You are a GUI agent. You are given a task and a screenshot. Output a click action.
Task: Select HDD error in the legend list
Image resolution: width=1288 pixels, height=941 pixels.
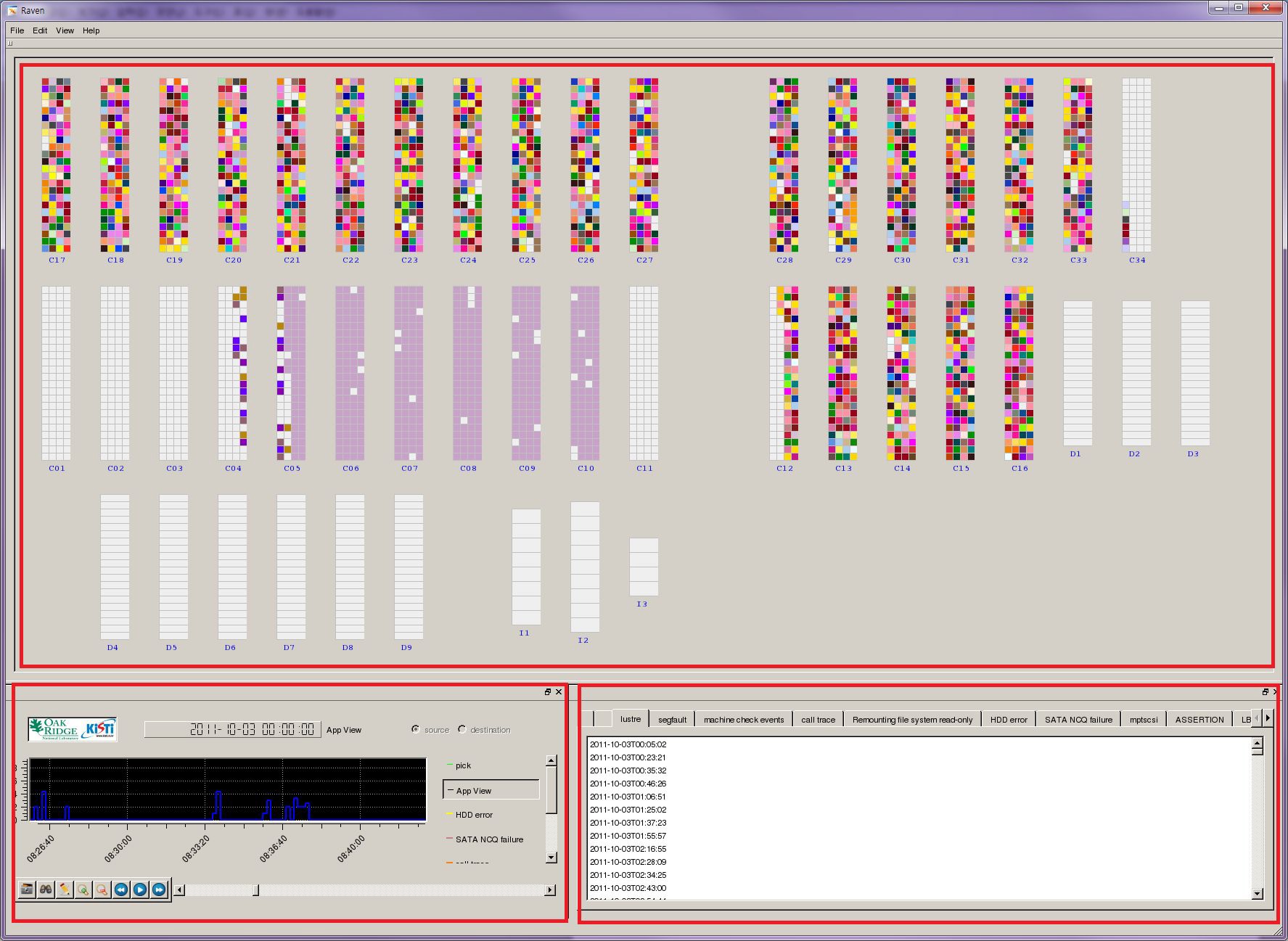click(x=491, y=815)
